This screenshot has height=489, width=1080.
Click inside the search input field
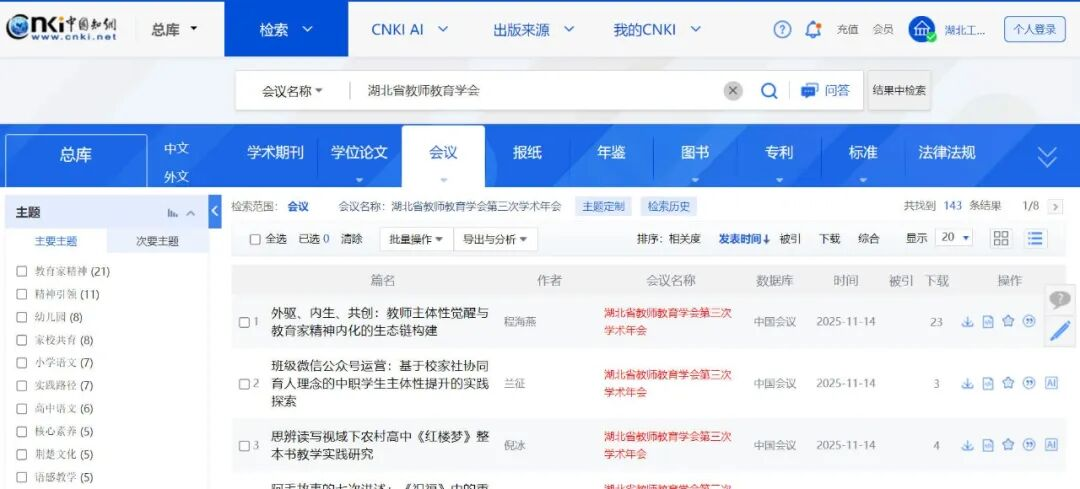537,90
